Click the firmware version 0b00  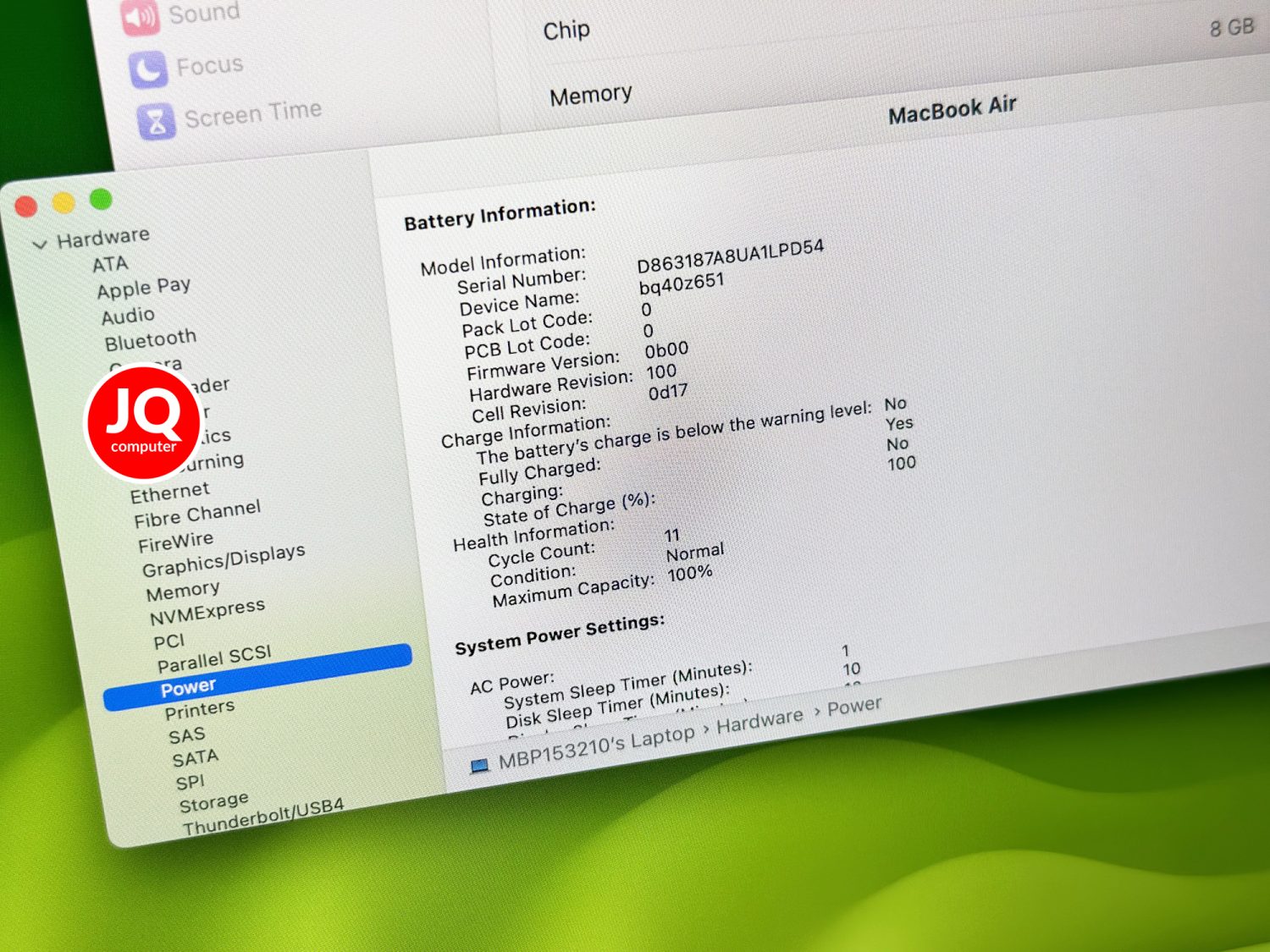point(666,349)
